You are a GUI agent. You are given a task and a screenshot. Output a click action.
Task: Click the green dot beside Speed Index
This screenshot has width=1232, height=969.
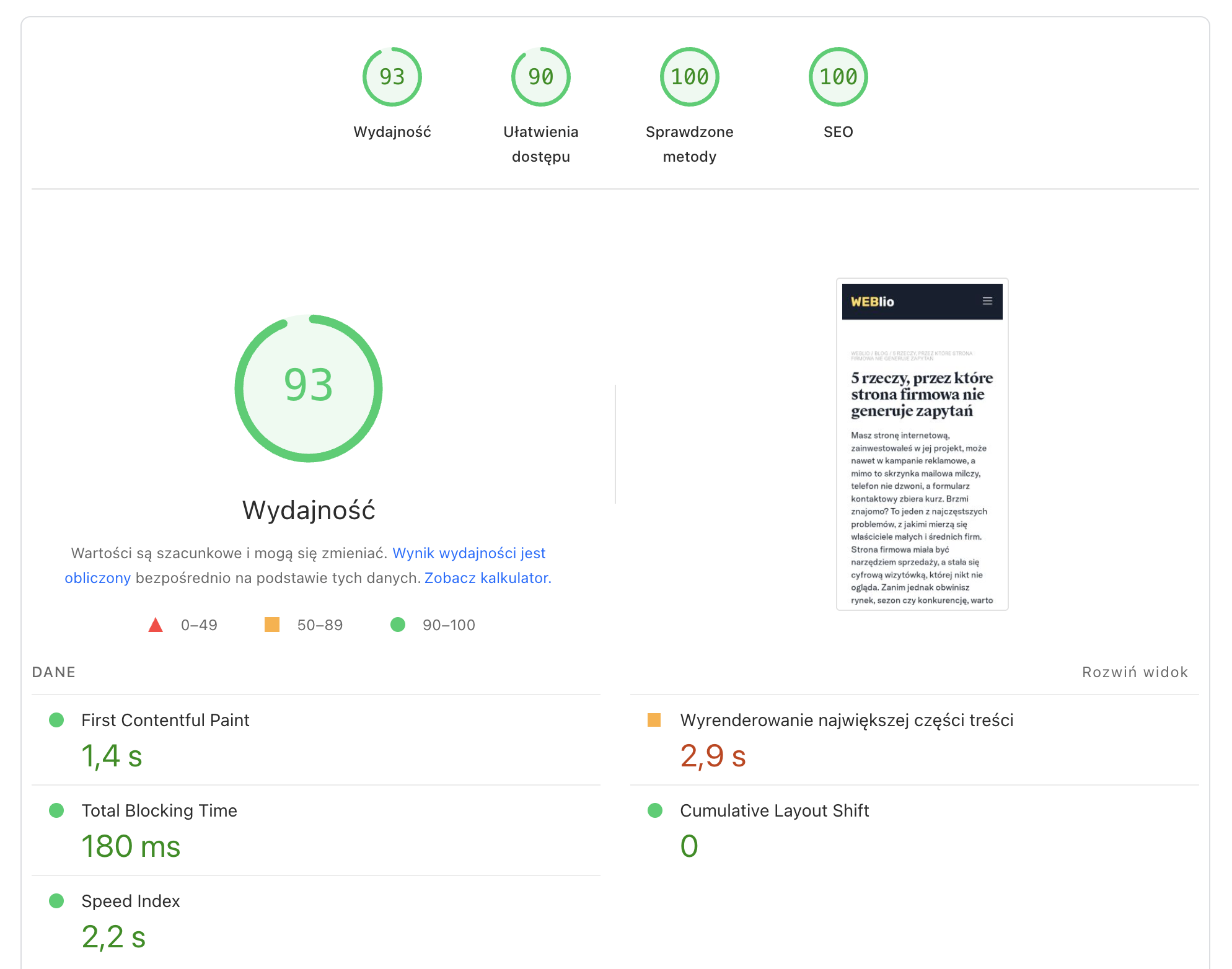(x=56, y=901)
